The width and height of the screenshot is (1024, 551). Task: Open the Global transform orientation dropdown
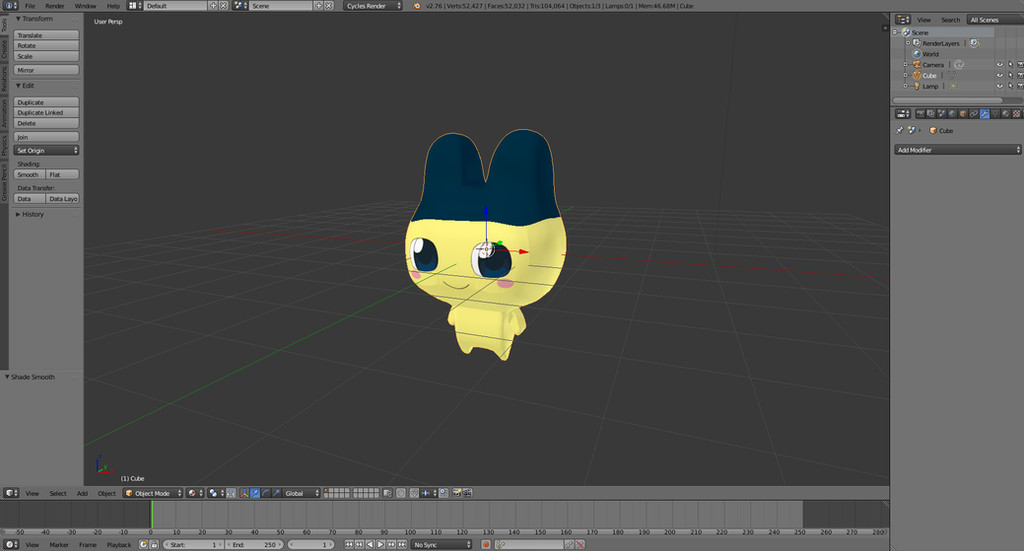(301, 493)
